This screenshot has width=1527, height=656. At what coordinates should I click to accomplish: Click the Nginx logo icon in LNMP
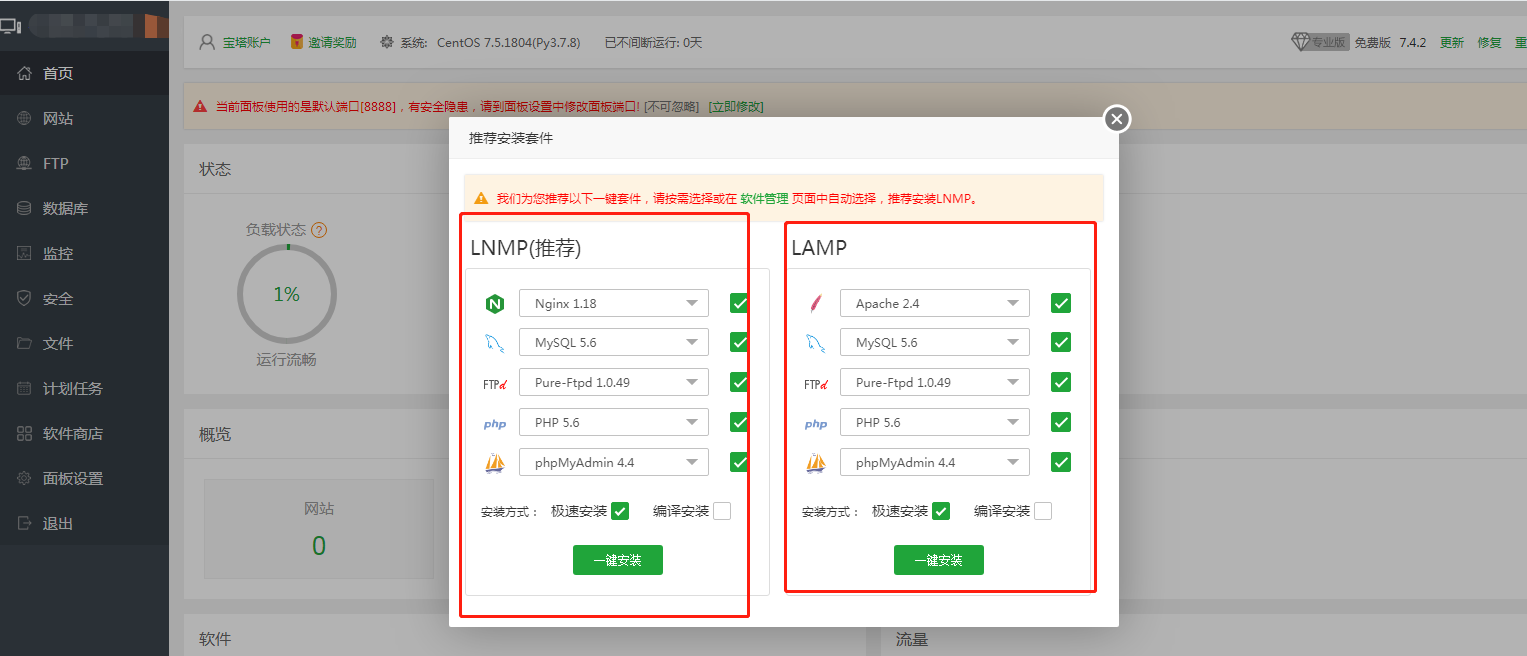[494, 303]
